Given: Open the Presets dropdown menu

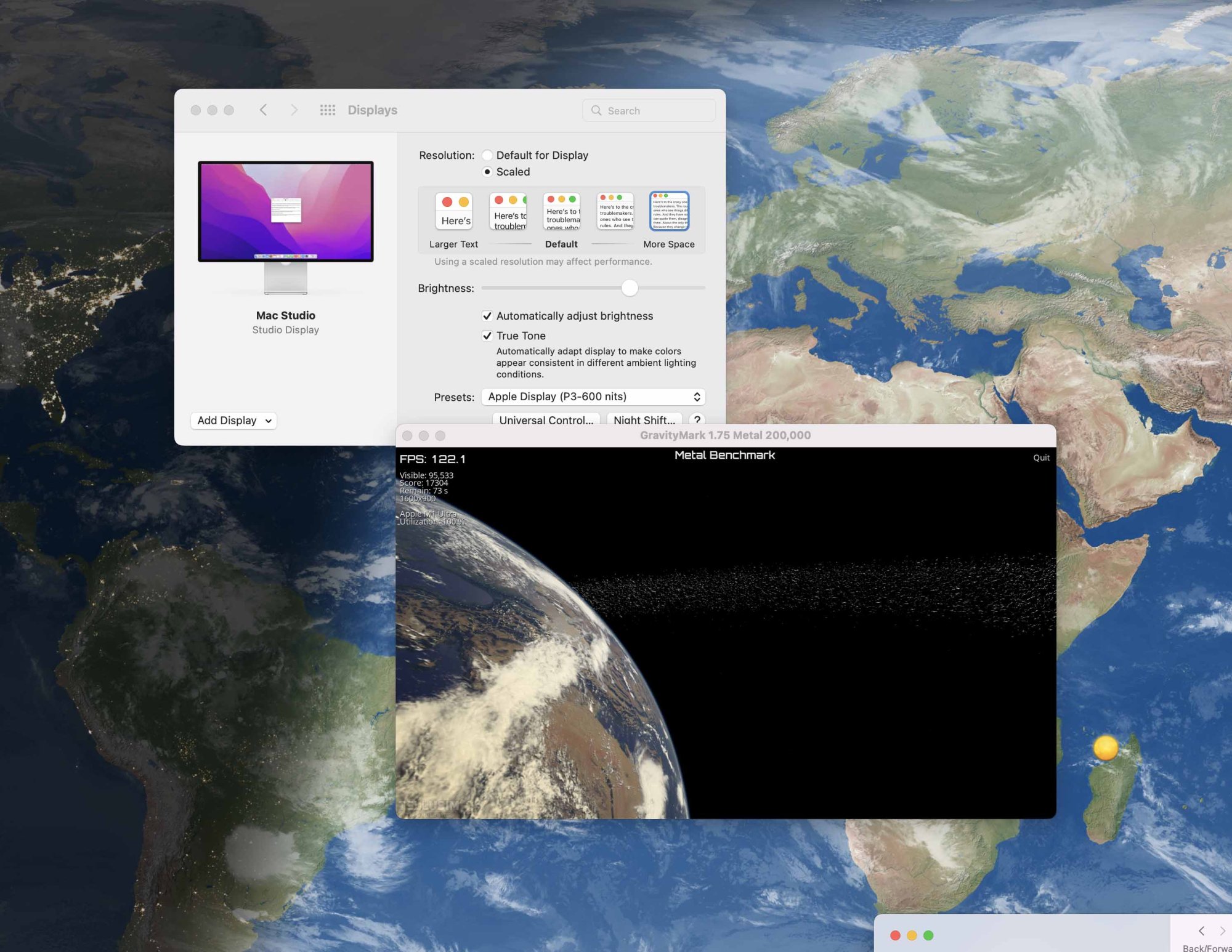Looking at the screenshot, I should (x=593, y=397).
